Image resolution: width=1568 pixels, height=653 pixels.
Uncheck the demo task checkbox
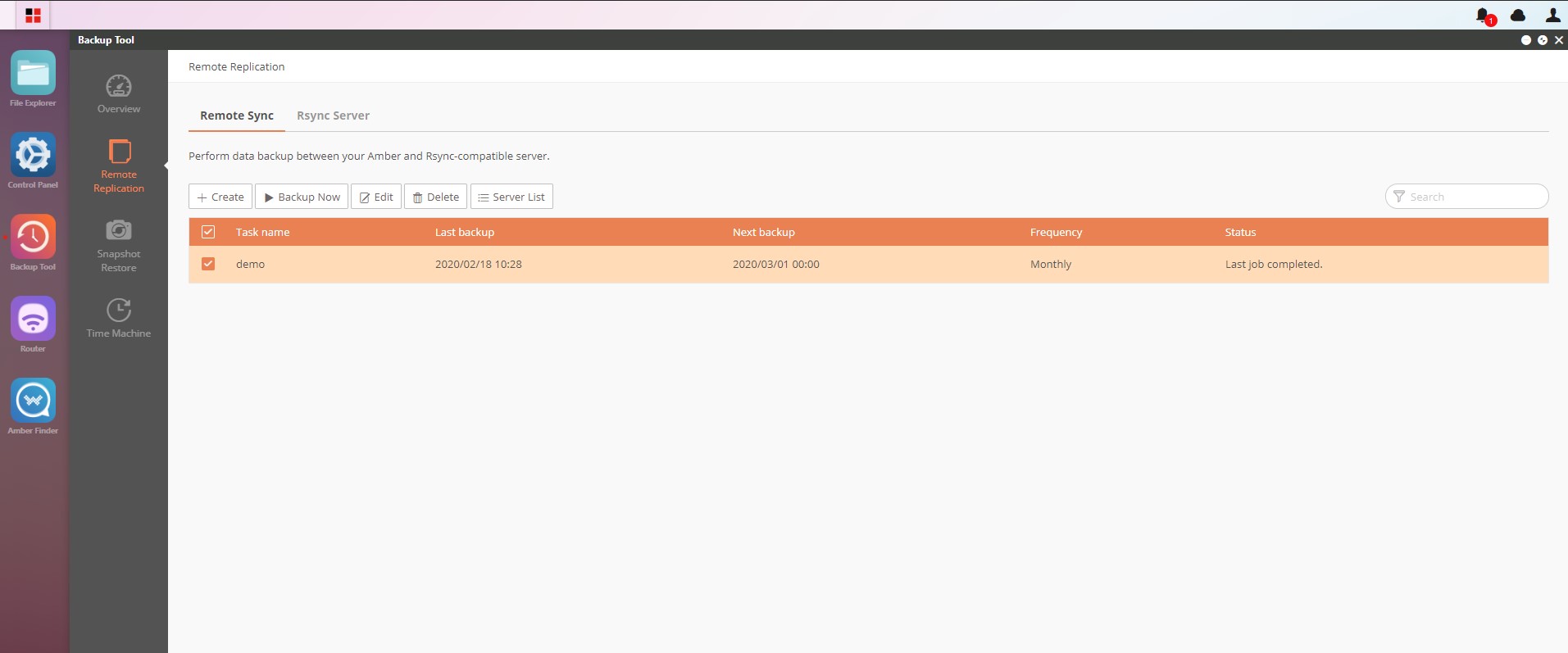click(208, 264)
